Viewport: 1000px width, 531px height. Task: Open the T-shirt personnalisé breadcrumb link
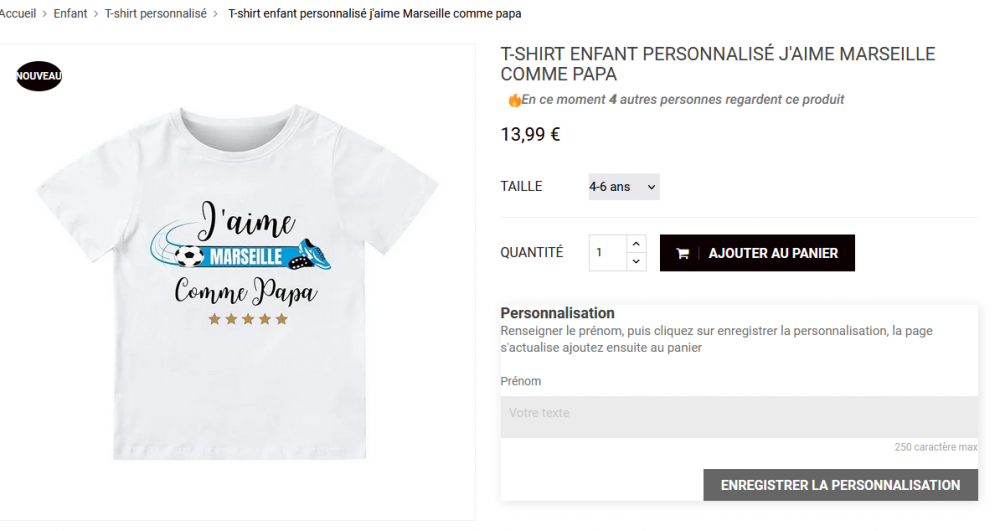pyautogui.click(x=156, y=13)
